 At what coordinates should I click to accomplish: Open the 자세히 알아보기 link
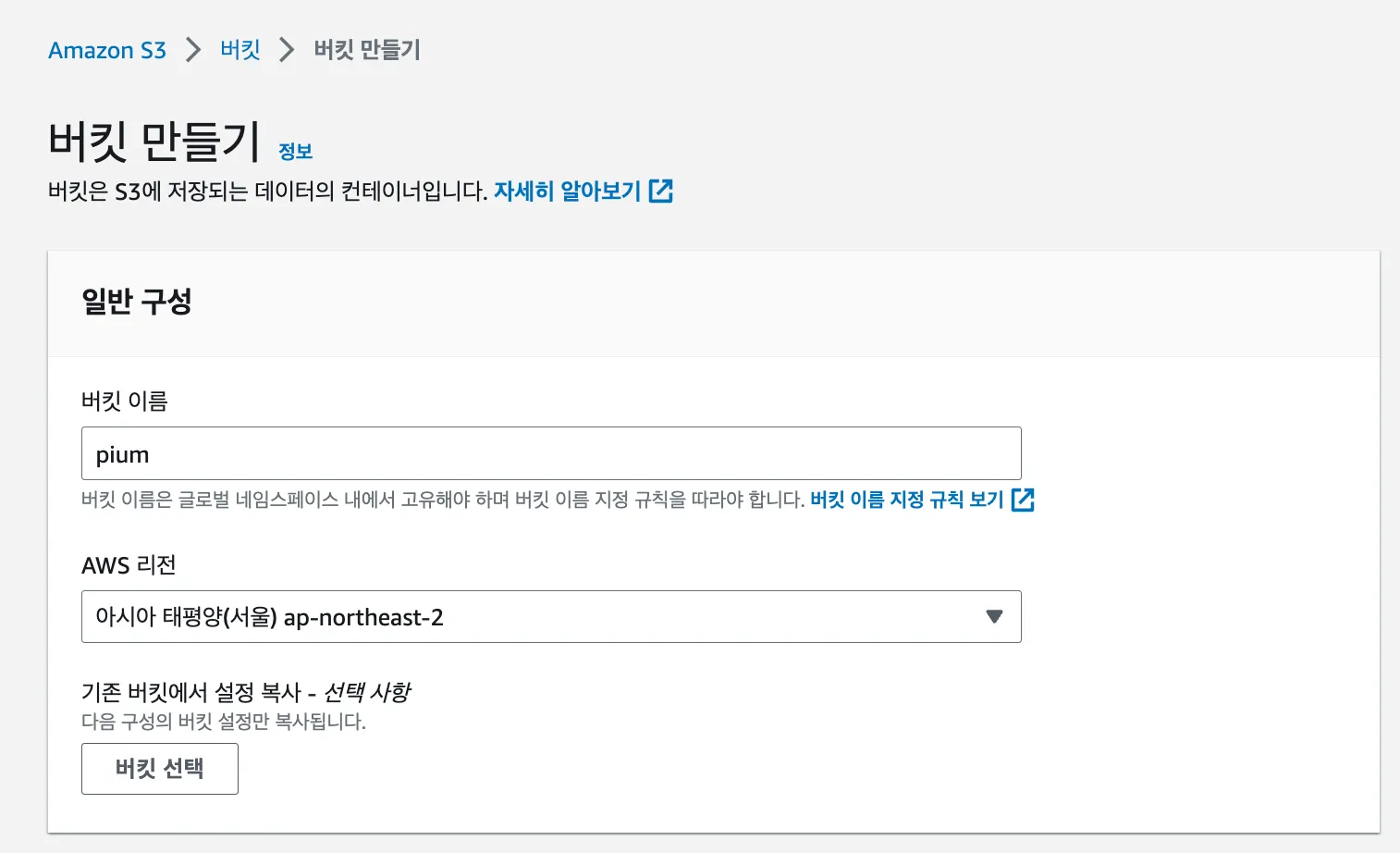pyautogui.click(x=567, y=191)
